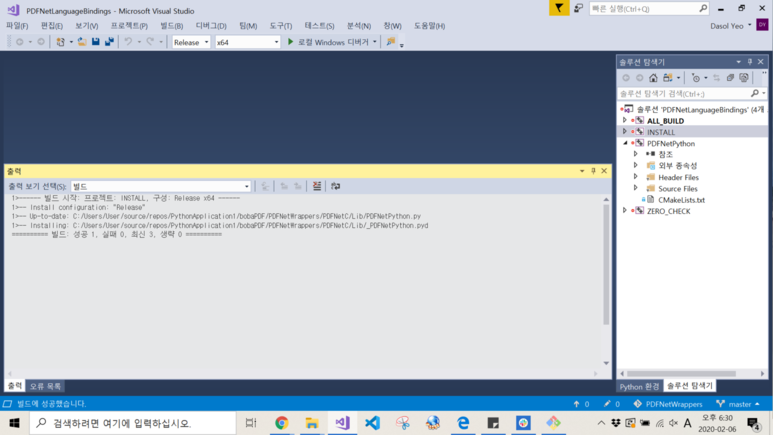Click the Solution Explorer view switch icon
This screenshot has height=435, width=773.
668,78
